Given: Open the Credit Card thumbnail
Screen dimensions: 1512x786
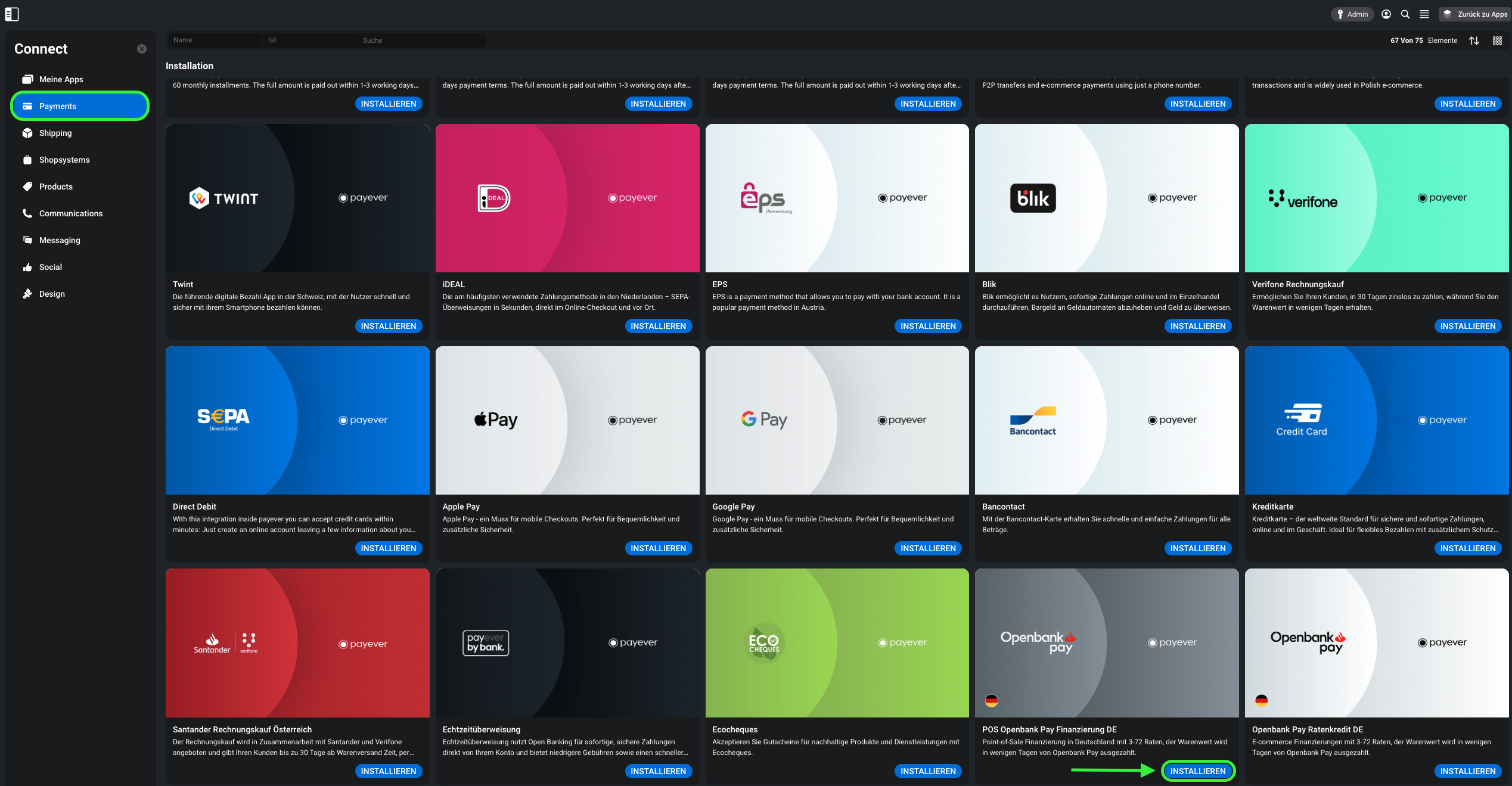Looking at the screenshot, I should [1377, 420].
